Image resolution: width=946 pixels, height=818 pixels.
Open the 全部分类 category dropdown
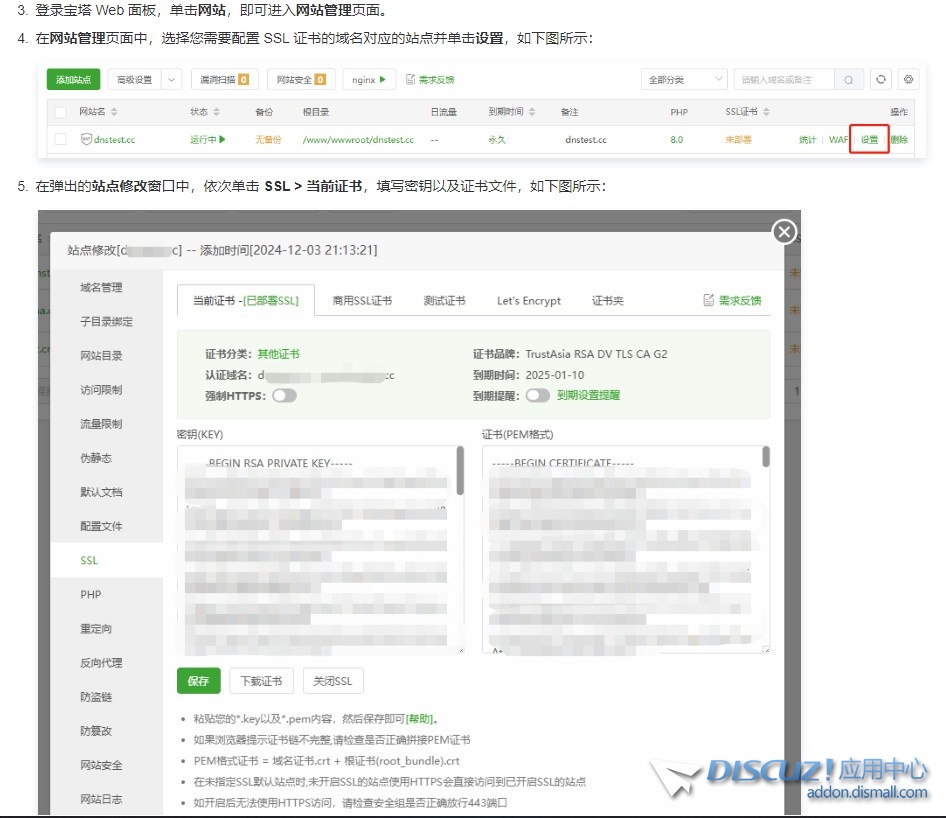[684, 80]
